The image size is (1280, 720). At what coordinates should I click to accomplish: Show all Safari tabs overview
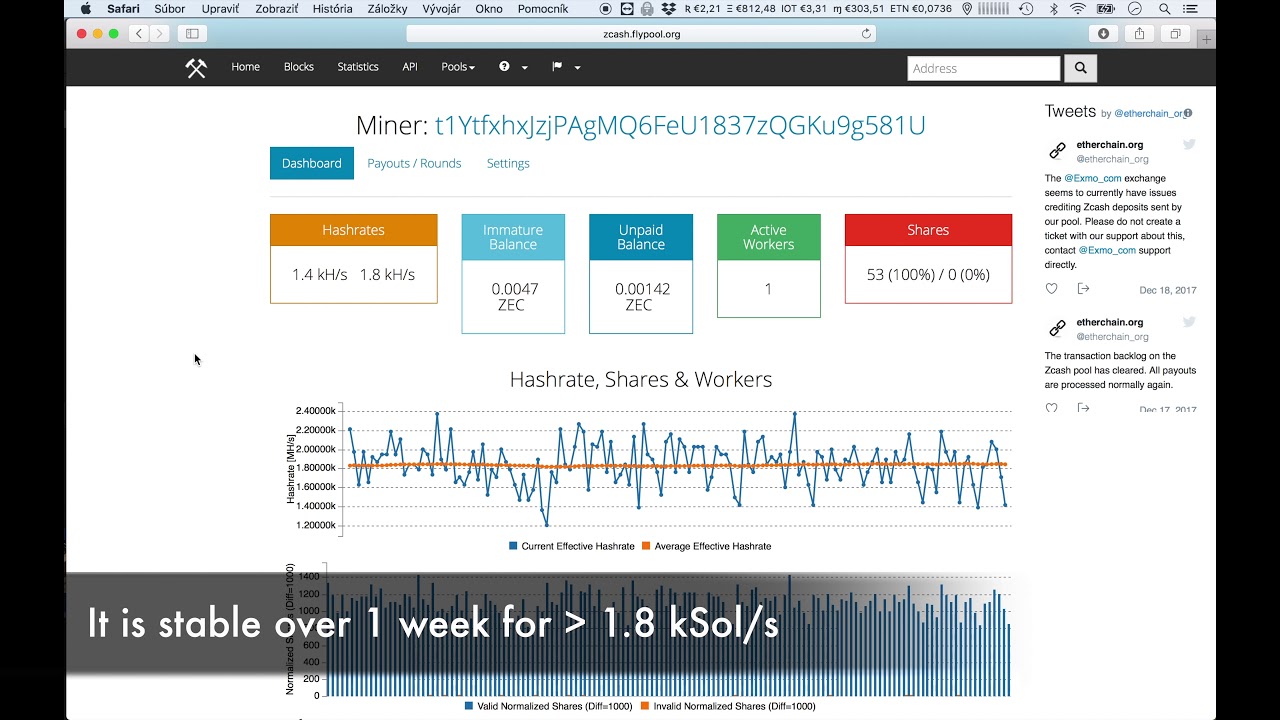coord(1175,33)
